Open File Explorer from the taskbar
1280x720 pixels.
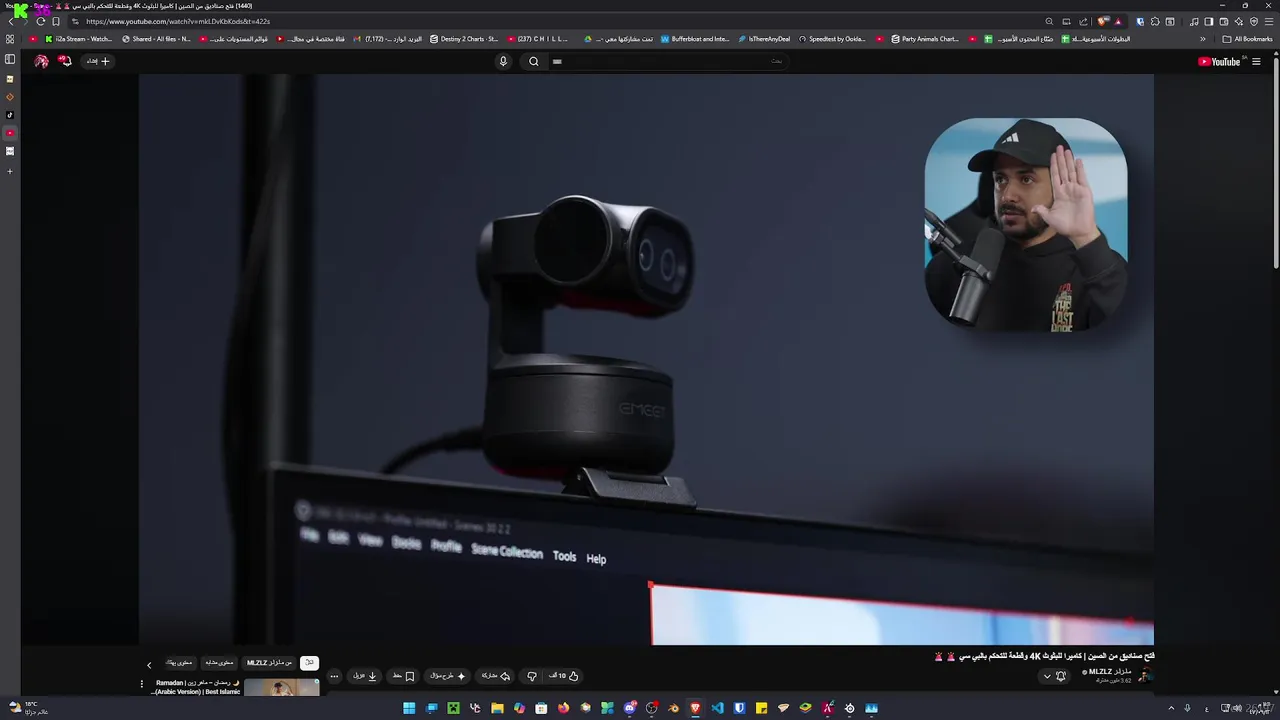point(497,708)
